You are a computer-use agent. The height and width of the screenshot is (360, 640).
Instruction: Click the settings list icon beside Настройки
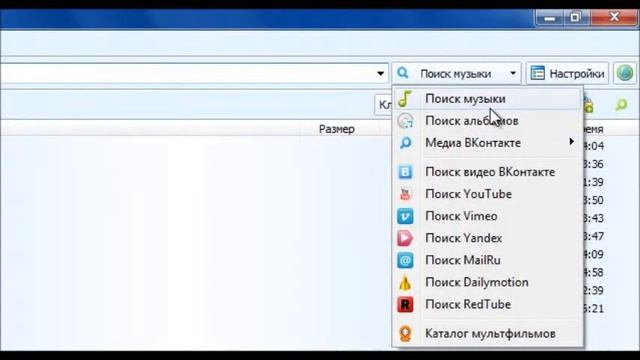click(538, 73)
